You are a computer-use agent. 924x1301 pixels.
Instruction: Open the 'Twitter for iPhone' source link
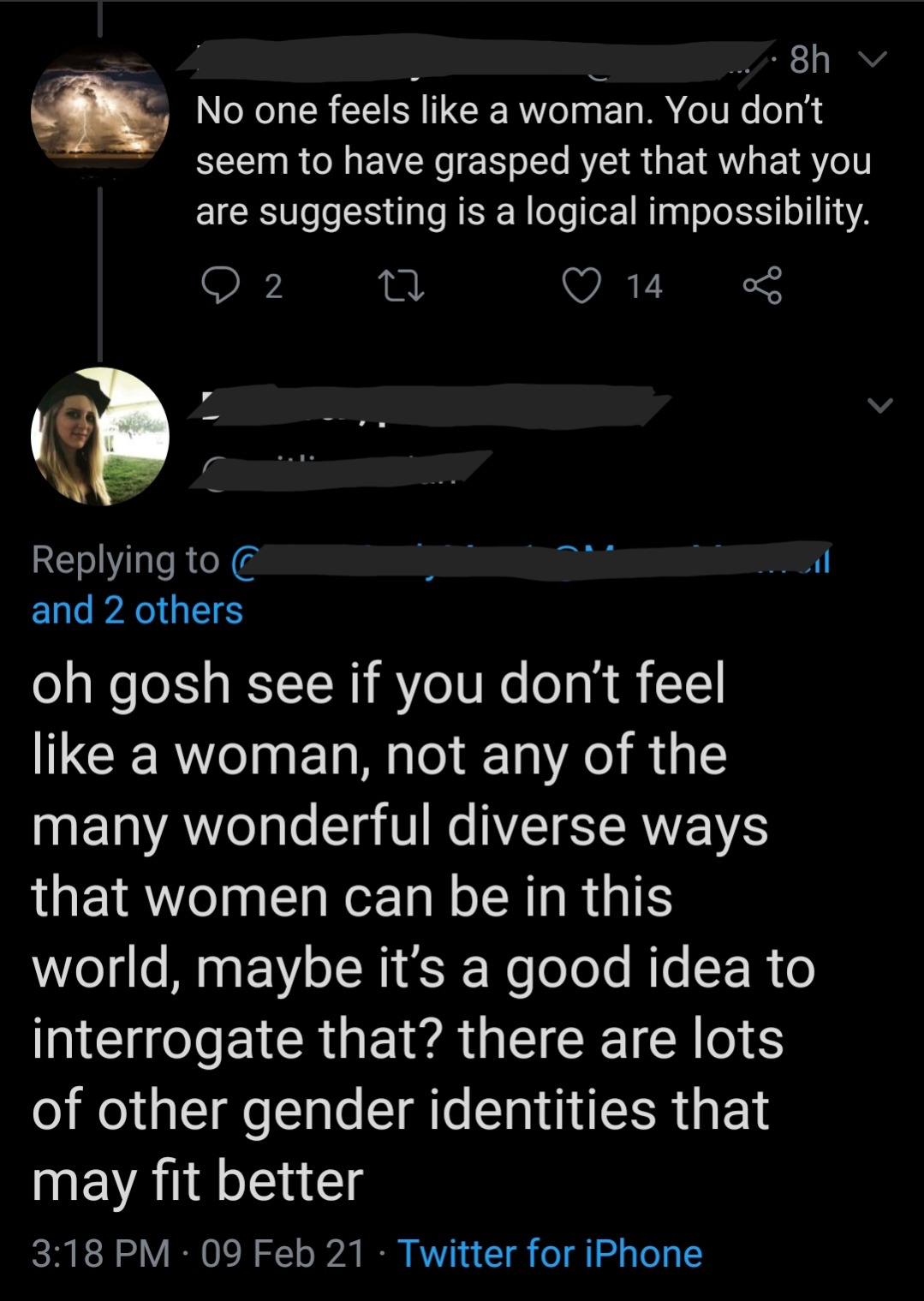click(x=550, y=1253)
